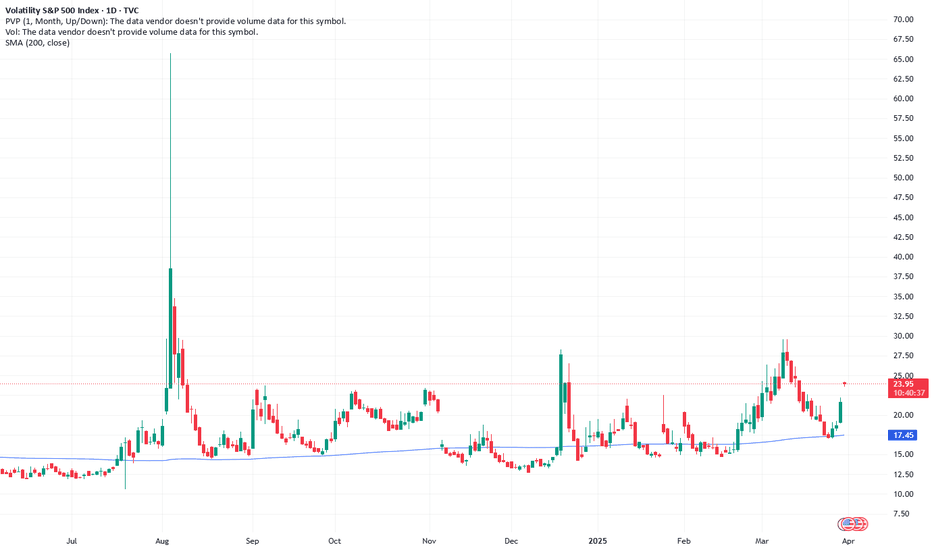Click the 15.00 price scale label
This screenshot has width=932, height=550.
(x=903, y=454)
